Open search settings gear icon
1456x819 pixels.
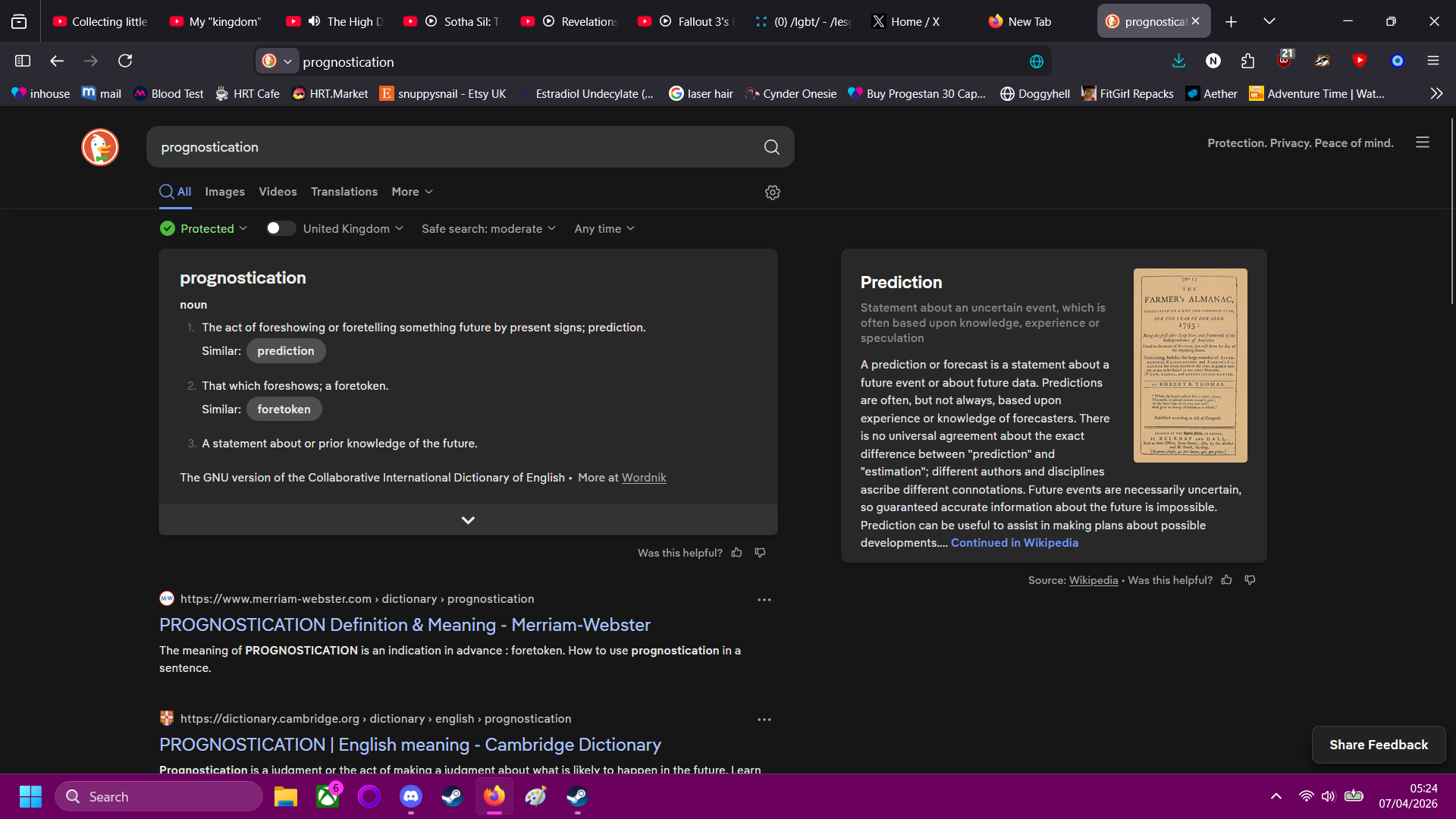772,193
